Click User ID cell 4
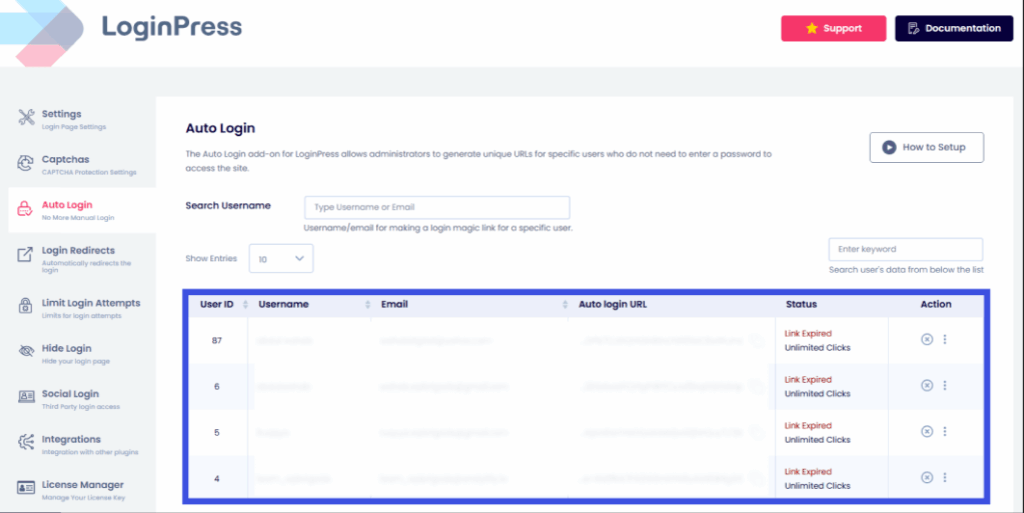Viewport: 1024px width, 513px height. (x=217, y=478)
